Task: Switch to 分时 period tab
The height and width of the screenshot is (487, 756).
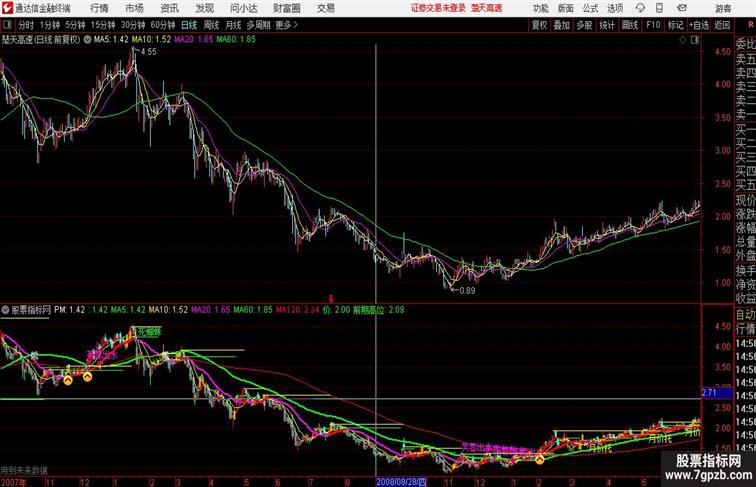Action: tap(26, 25)
